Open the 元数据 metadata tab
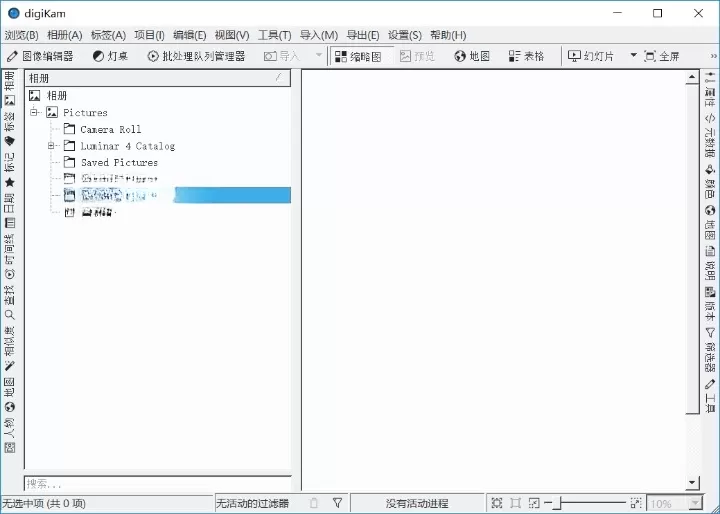Viewport: 720px width, 514px height. [x=710, y=134]
